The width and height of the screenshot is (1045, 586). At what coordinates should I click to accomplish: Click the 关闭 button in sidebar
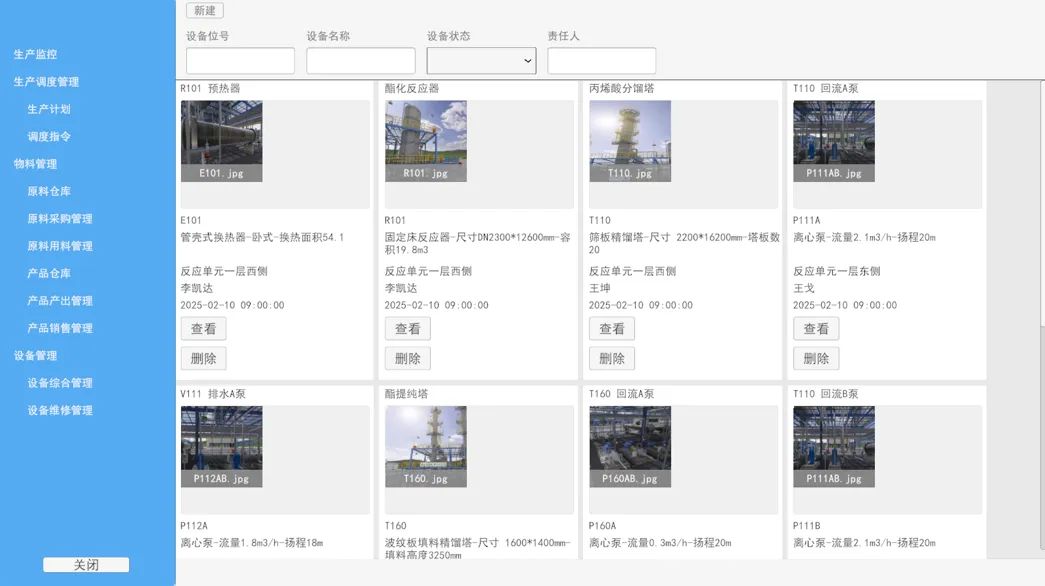pyautogui.click(x=86, y=565)
